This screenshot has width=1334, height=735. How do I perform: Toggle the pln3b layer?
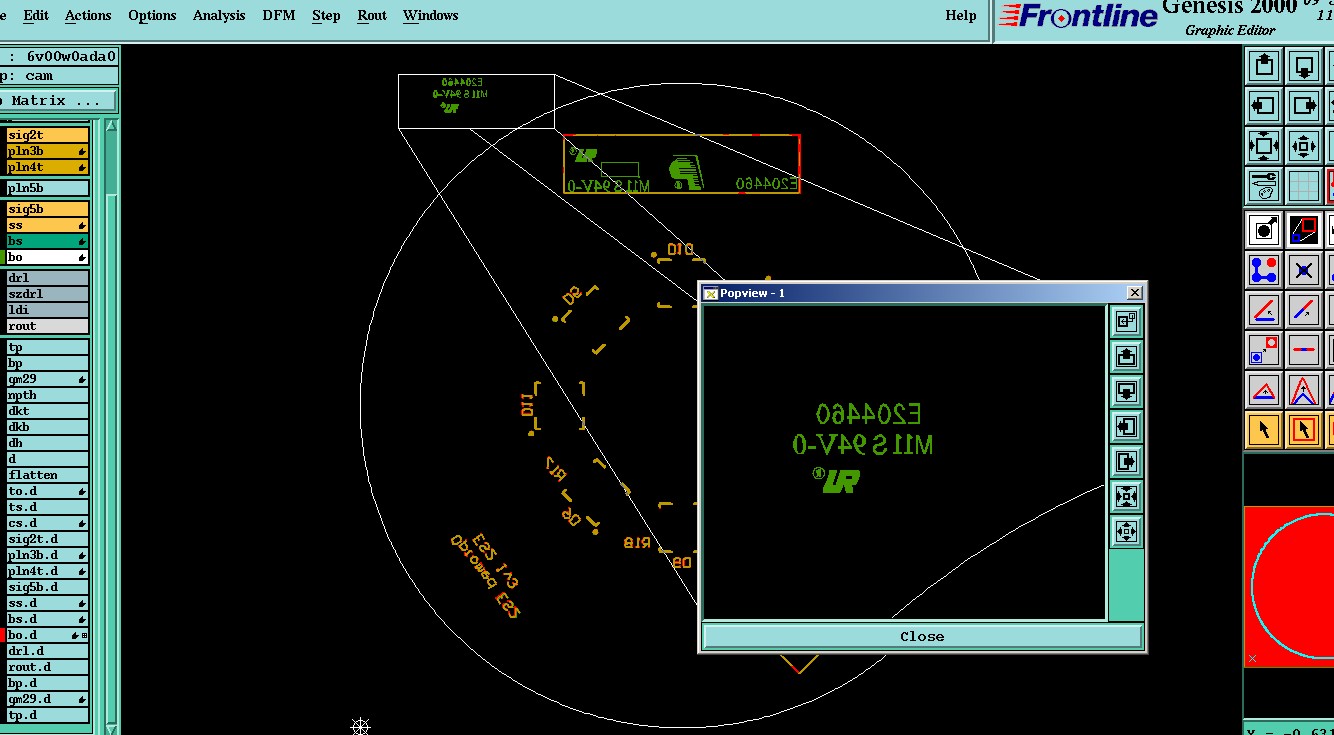click(47, 151)
